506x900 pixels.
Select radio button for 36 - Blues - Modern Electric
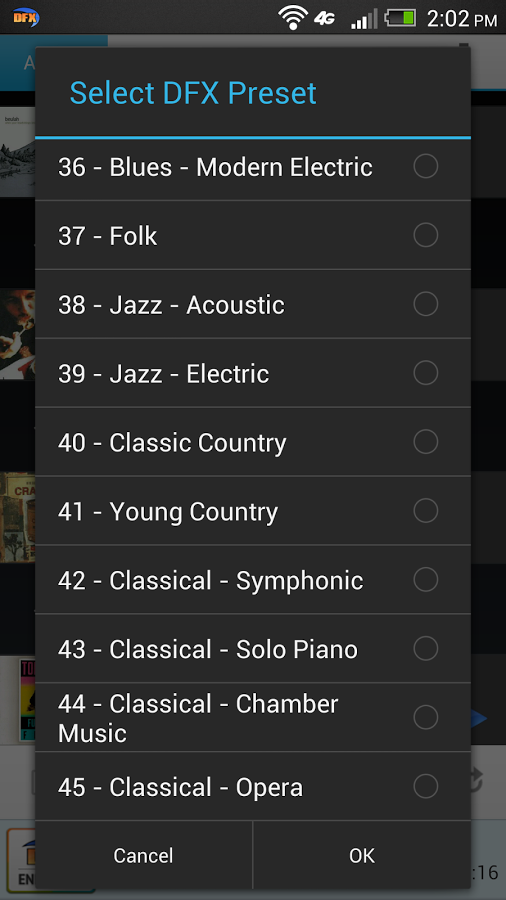pyautogui.click(x=426, y=166)
